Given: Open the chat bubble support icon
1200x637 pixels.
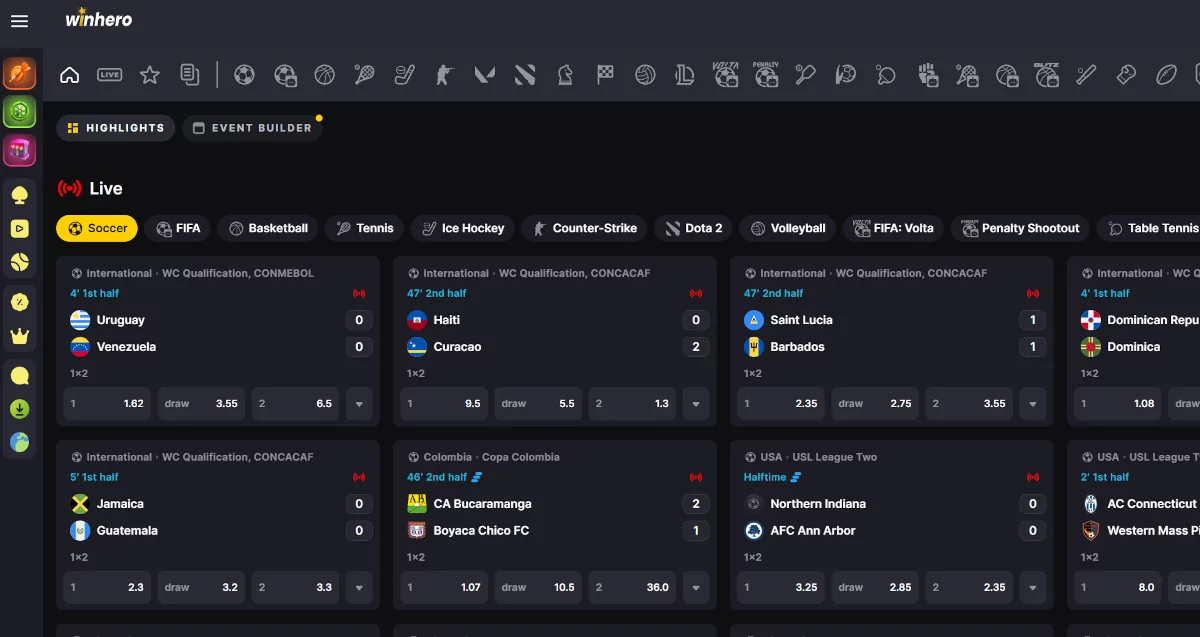Looking at the screenshot, I should click(x=20, y=376).
